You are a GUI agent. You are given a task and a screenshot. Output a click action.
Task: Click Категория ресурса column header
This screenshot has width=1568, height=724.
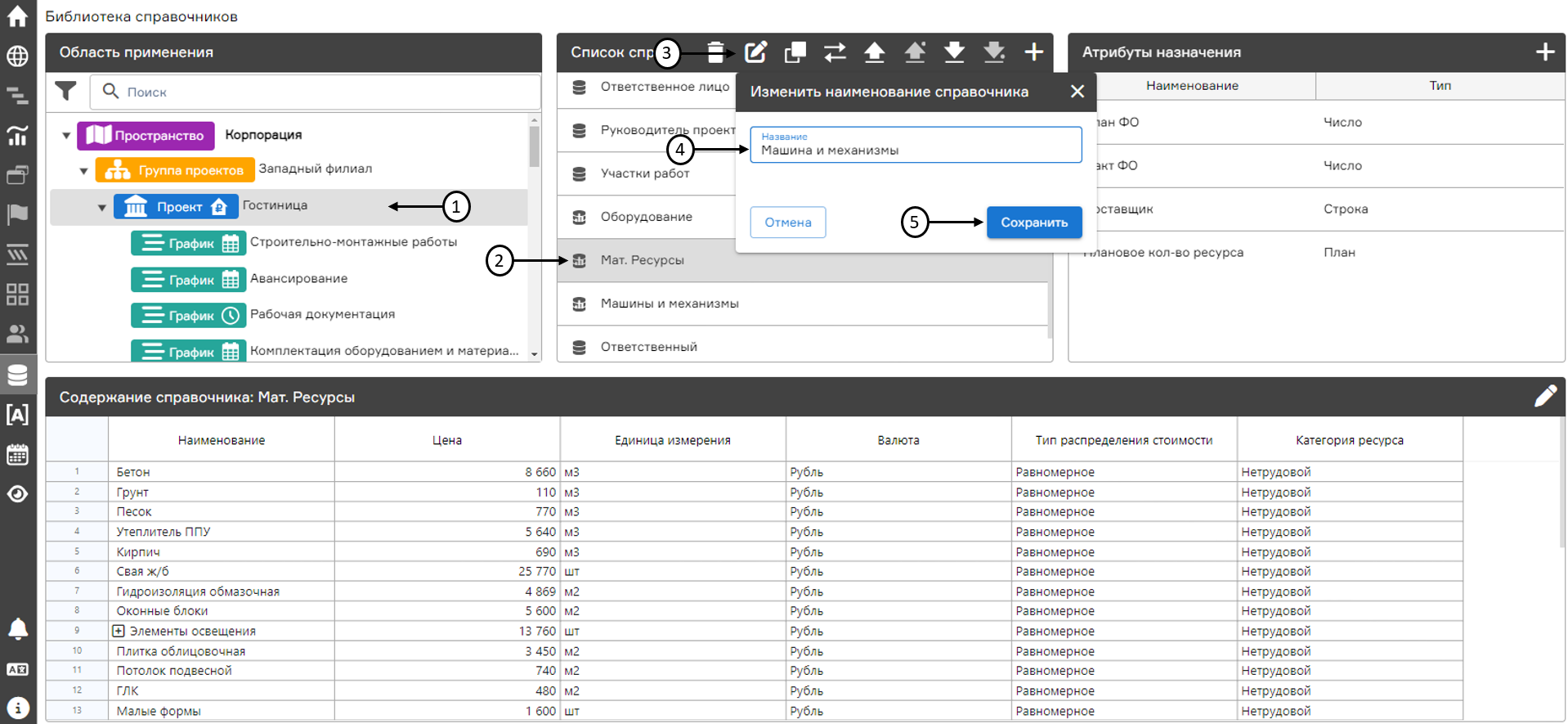[x=1350, y=440]
